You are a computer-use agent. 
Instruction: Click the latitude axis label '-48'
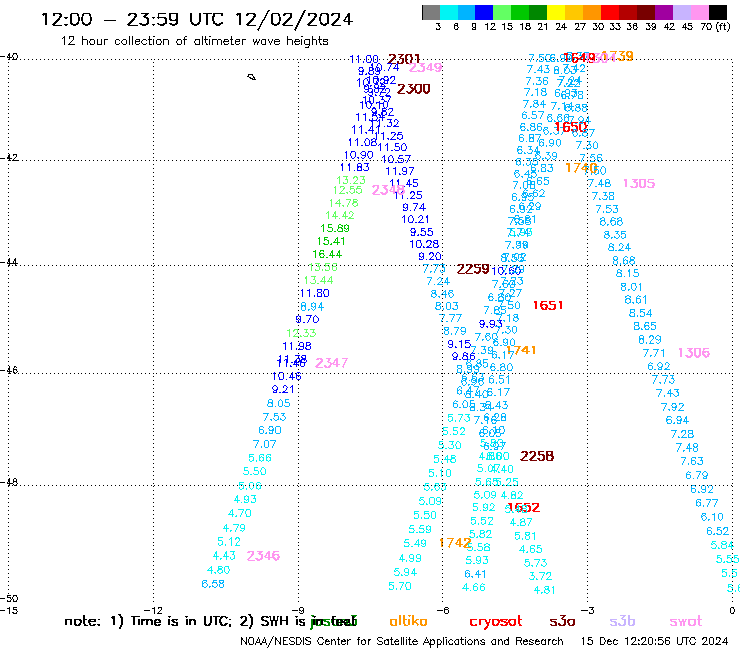[9, 482]
